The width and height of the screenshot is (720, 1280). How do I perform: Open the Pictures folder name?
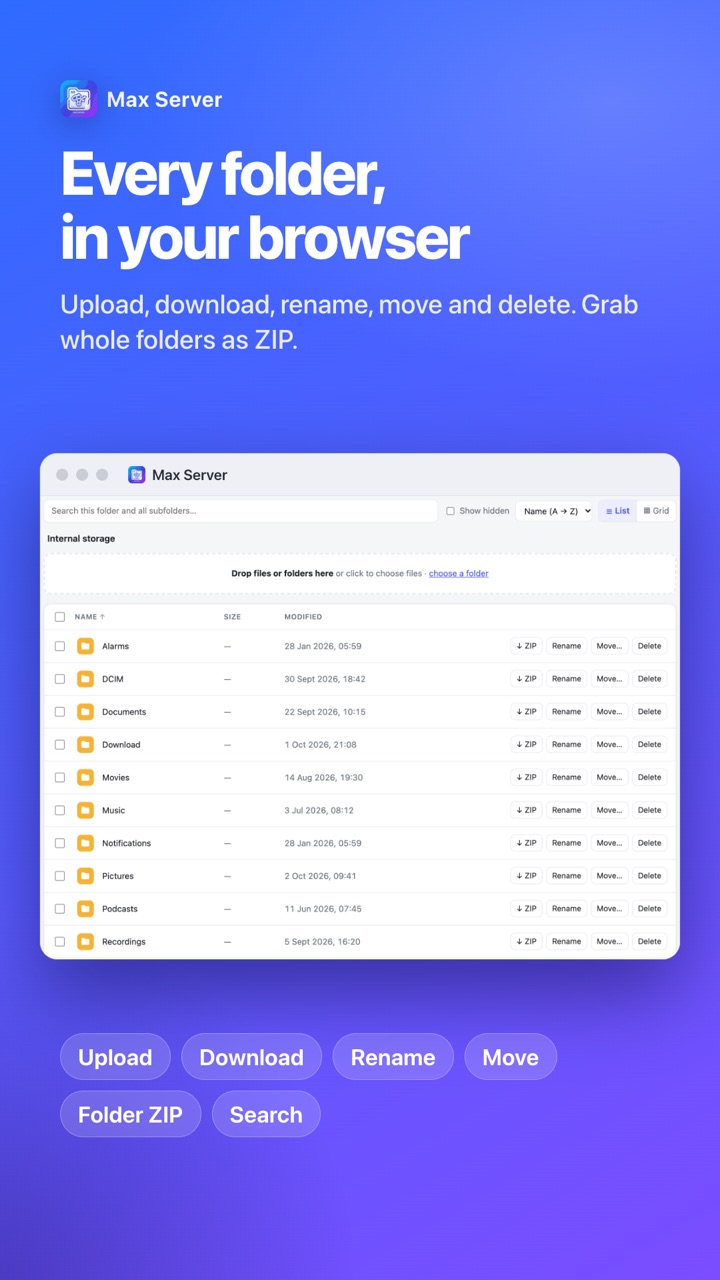[x=118, y=876]
